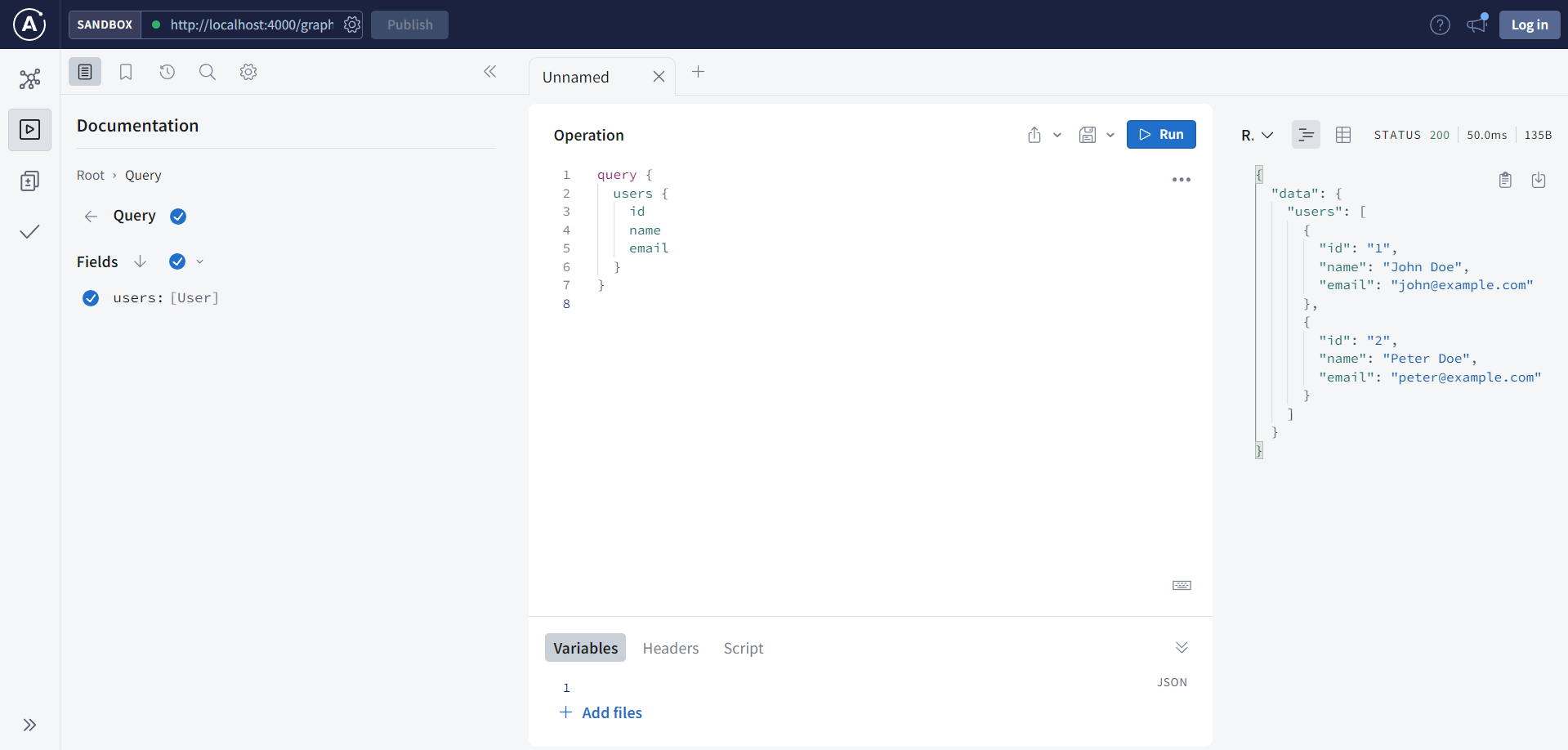Toggle select all fields checkmark
This screenshot has width=1568, height=750.
tap(177, 261)
